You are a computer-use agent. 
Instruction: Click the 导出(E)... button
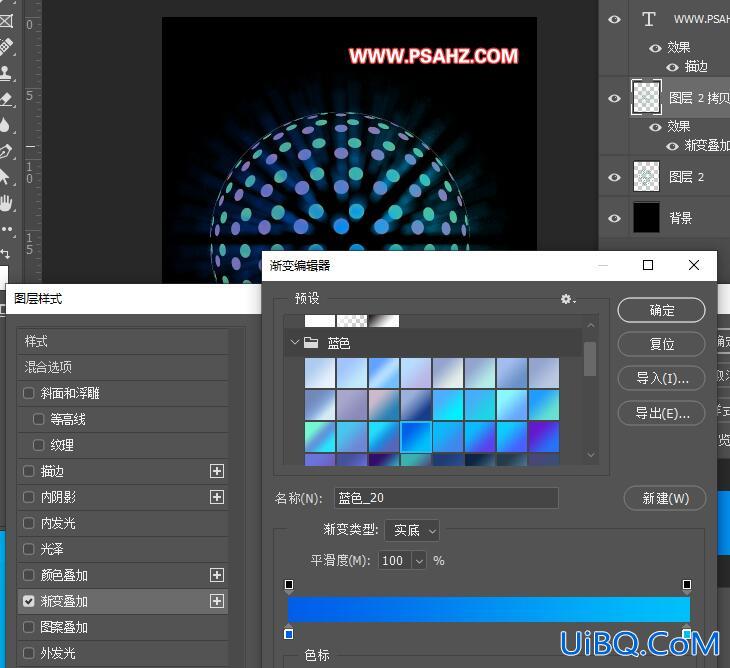[x=661, y=413]
